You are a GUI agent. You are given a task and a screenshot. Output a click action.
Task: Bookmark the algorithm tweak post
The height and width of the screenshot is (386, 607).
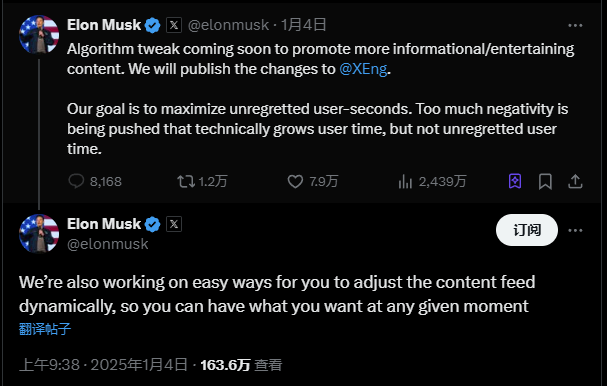coord(545,181)
